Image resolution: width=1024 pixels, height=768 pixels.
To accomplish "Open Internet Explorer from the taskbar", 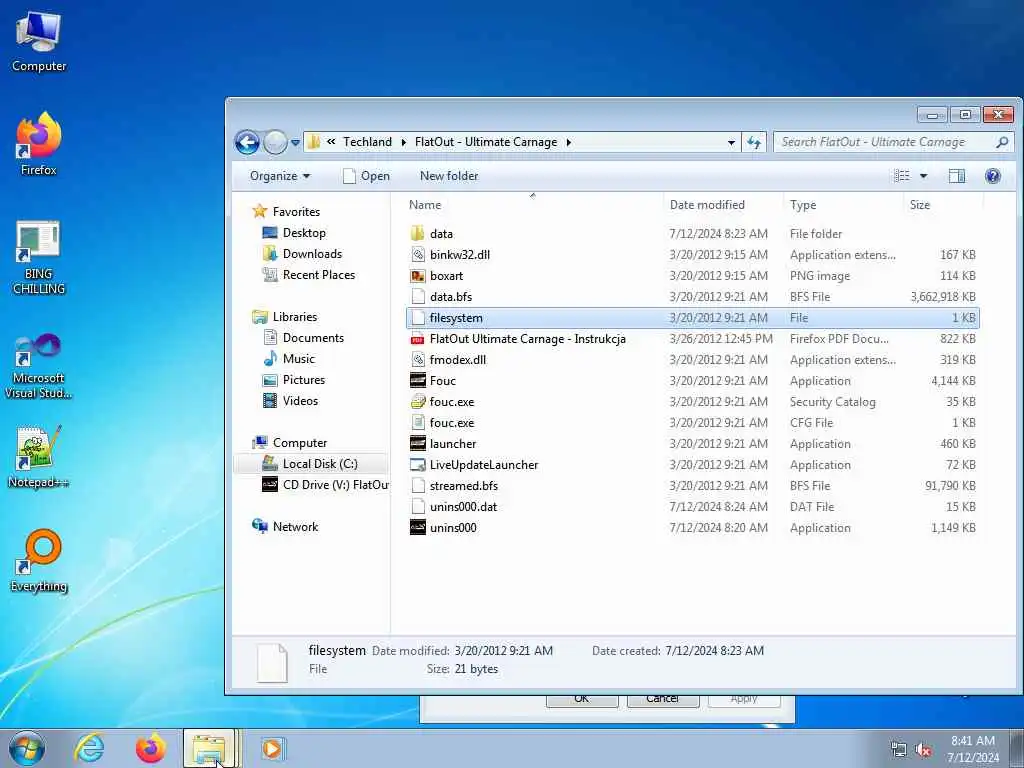I will coord(89,748).
